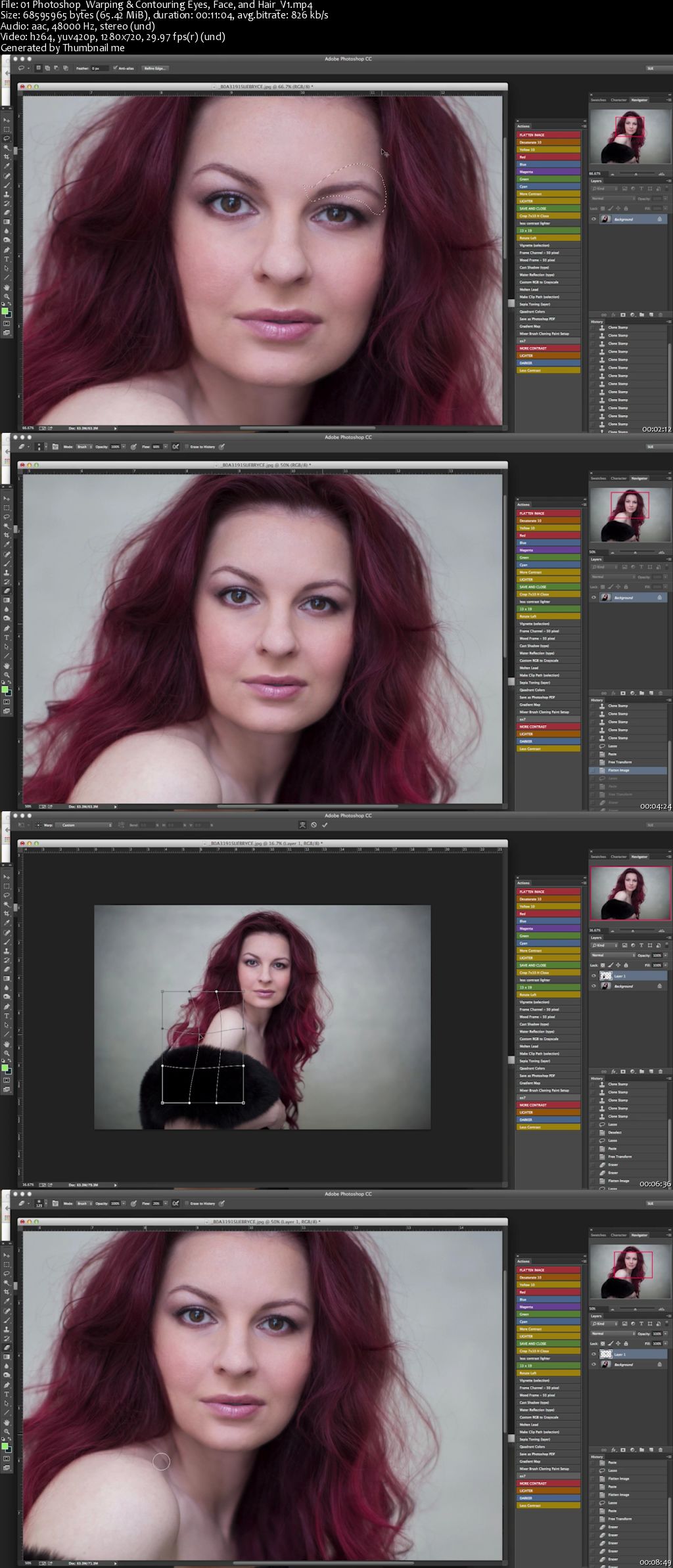Run the DARKER action in the 00:08:49 frame

click(x=549, y=1498)
